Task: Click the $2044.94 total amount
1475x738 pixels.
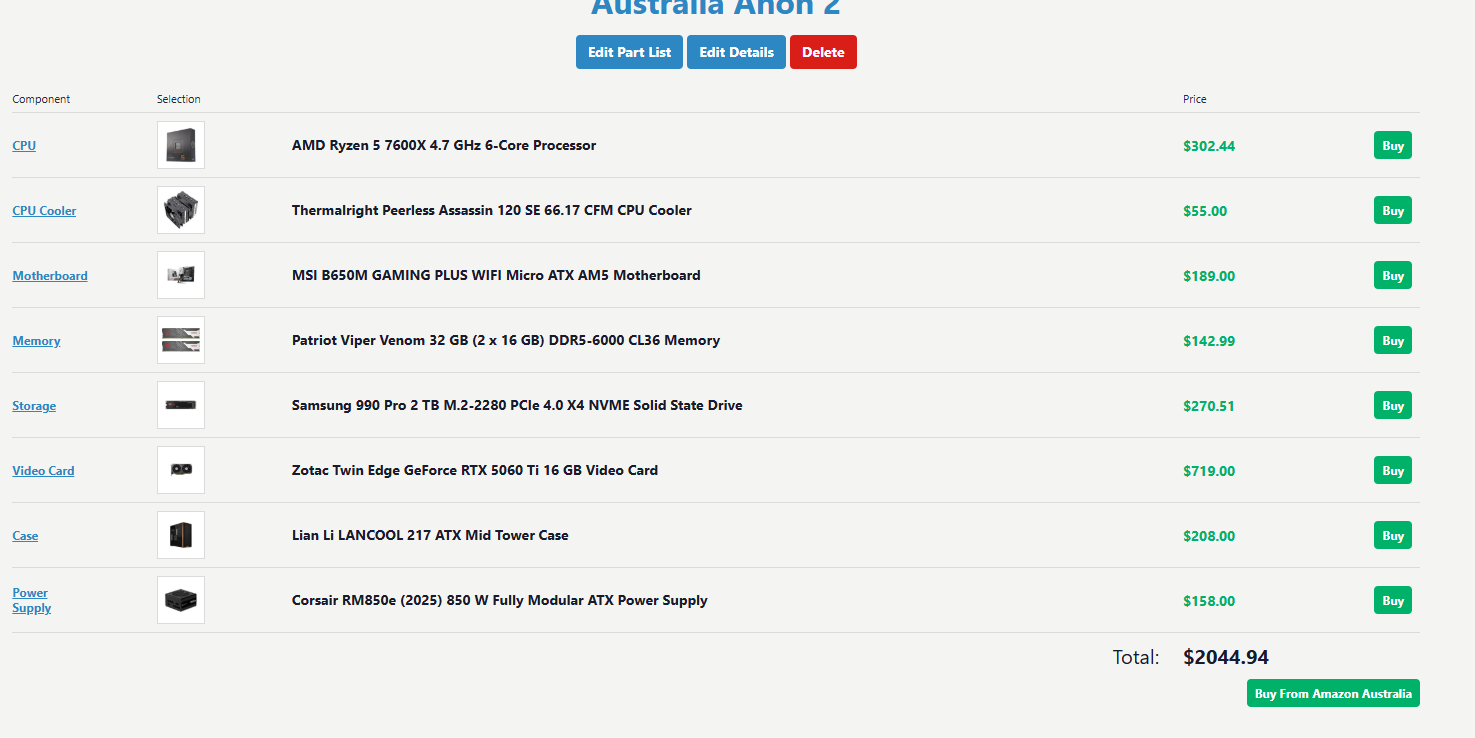Action: click(x=1226, y=657)
